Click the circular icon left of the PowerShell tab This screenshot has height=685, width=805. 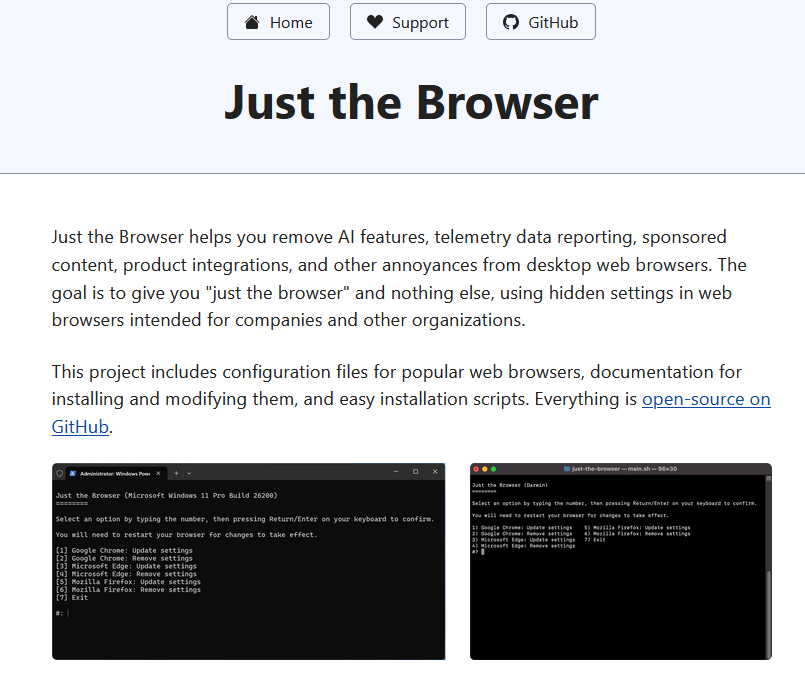pos(58,471)
